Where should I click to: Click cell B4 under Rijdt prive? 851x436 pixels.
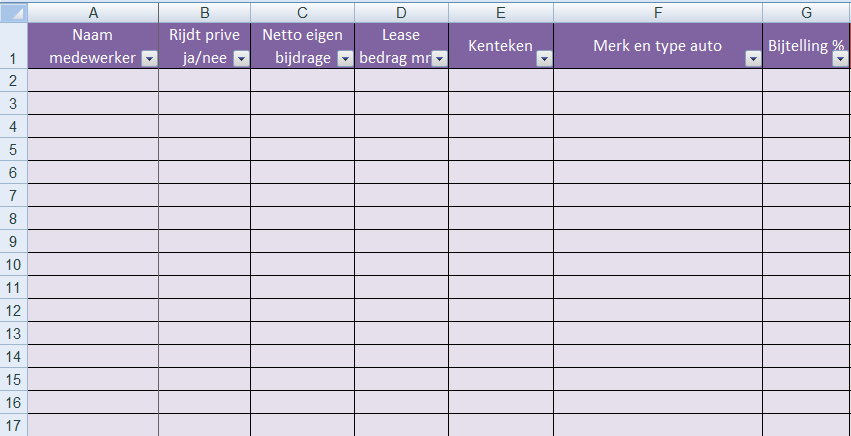point(205,126)
